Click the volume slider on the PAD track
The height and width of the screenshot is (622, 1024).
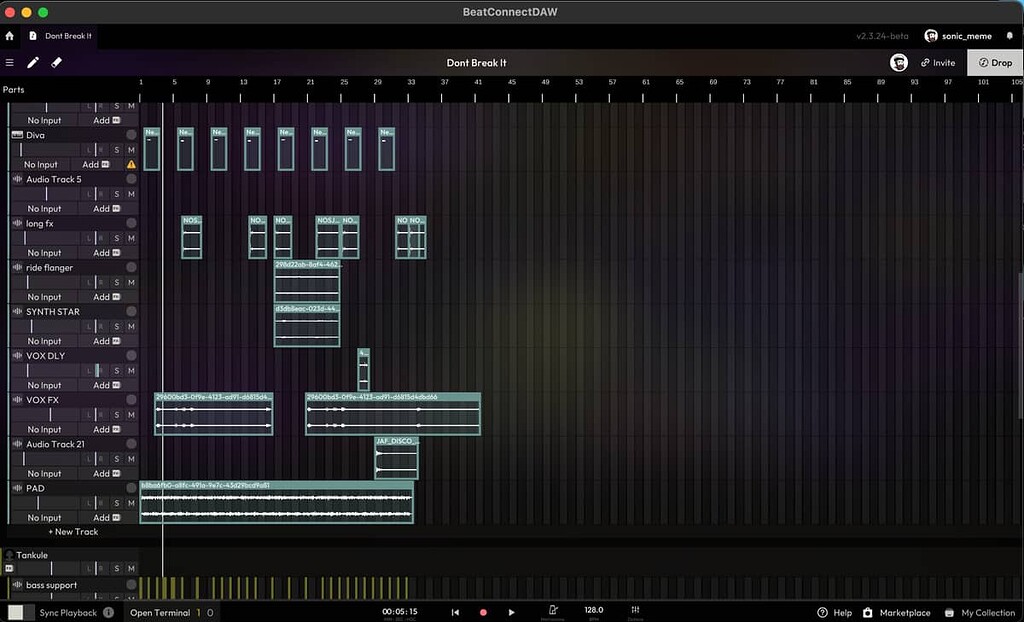[x=40, y=503]
